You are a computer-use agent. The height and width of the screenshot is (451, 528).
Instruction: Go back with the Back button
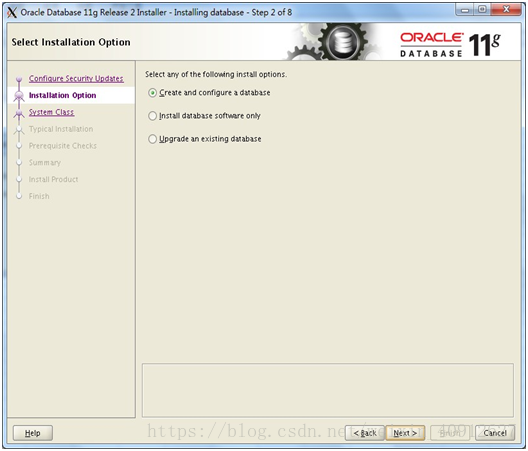click(x=365, y=433)
